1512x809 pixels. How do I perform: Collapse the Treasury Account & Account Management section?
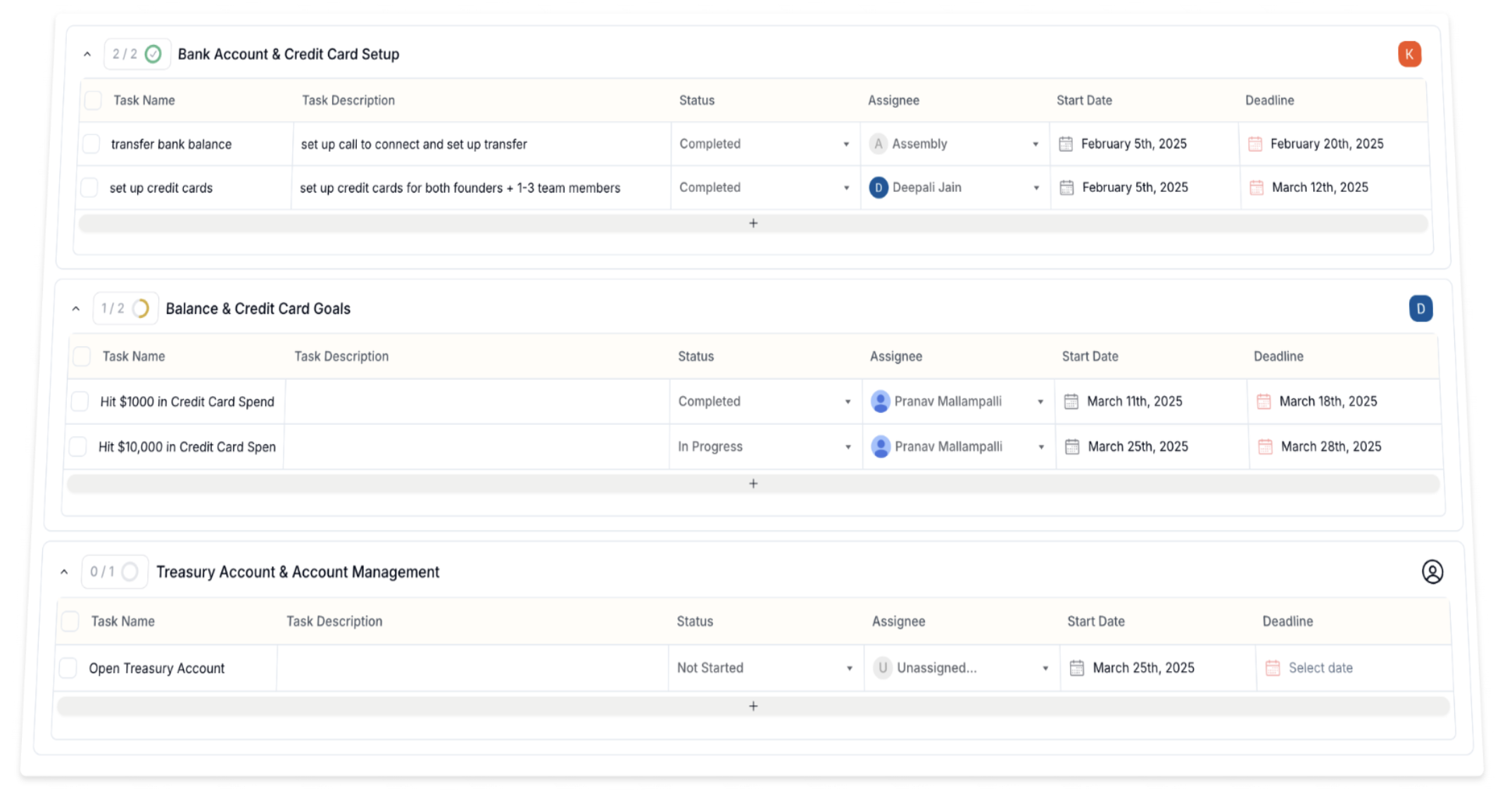(64, 572)
